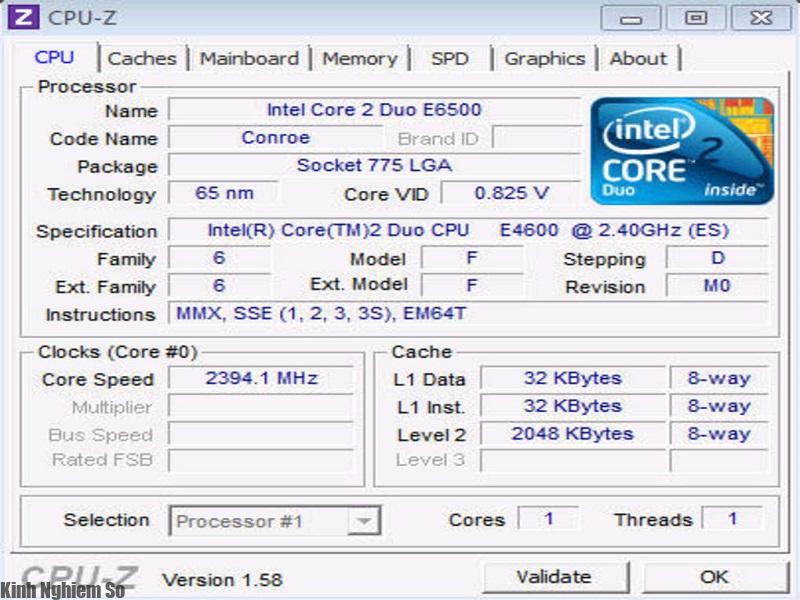Switch to the Memory tab

point(360,59)
